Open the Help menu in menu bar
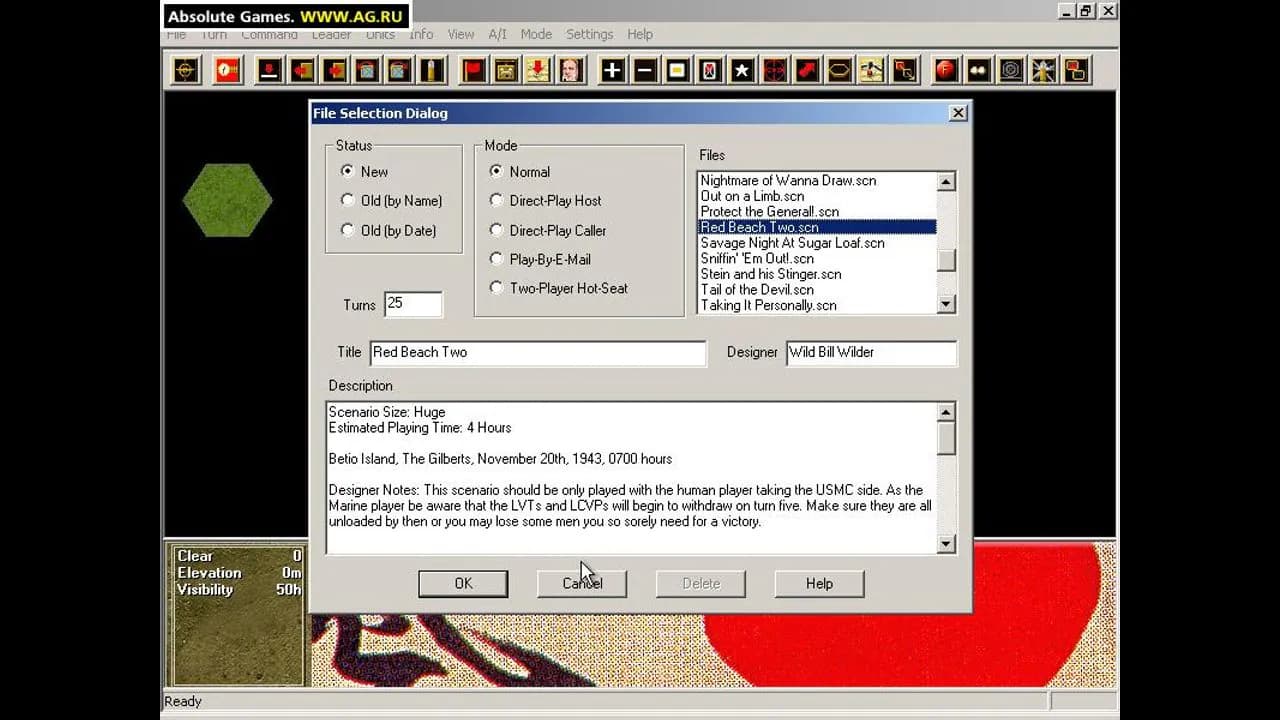This screenshot has height=720, width=1280. click(x=640, y=34)
